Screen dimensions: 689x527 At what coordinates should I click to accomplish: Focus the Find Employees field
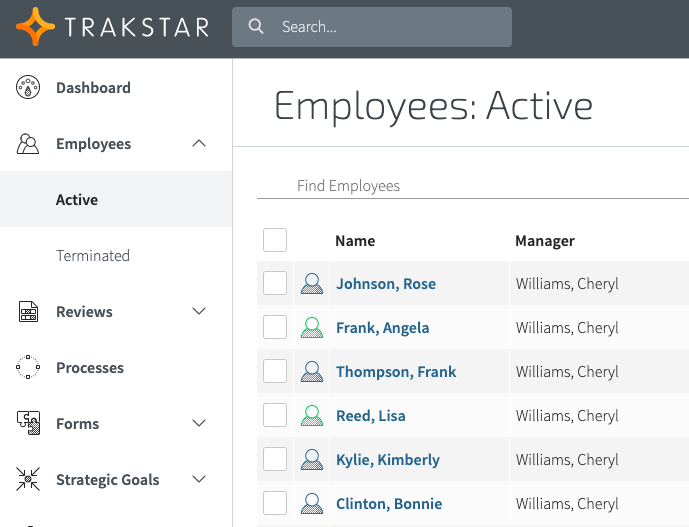coord(473,186)
